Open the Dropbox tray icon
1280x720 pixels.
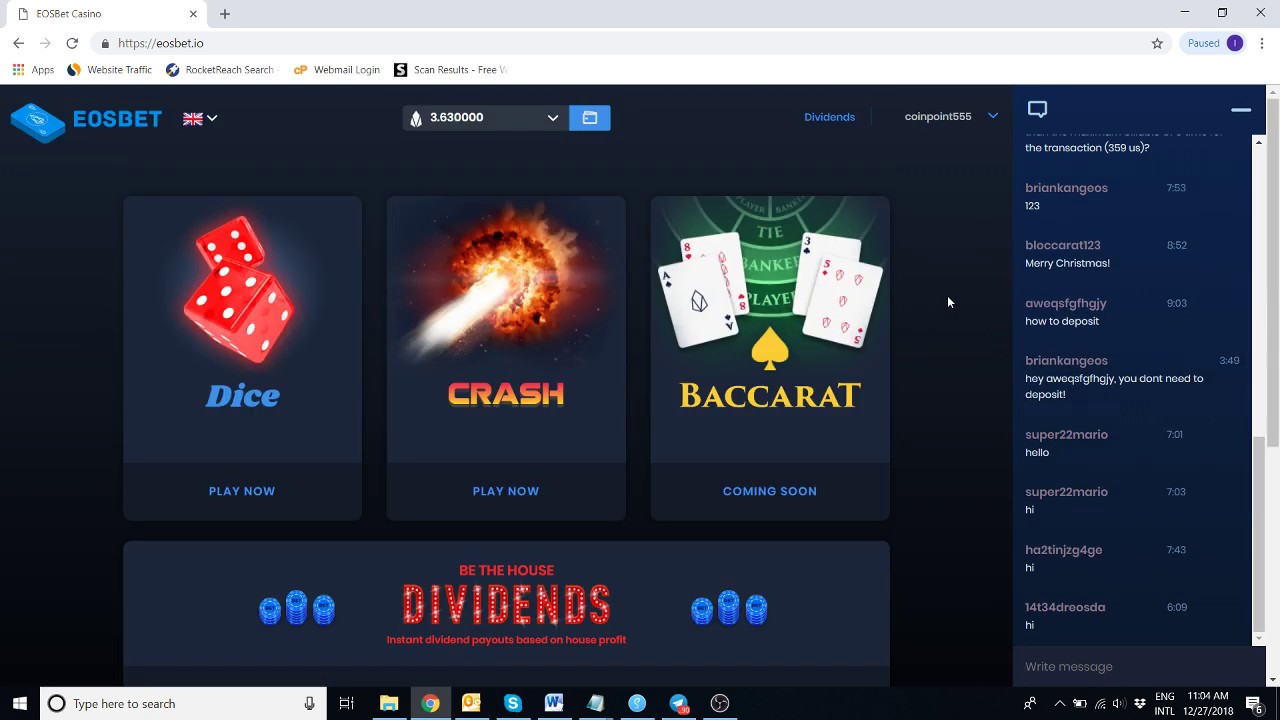(x=1139, y=704)
